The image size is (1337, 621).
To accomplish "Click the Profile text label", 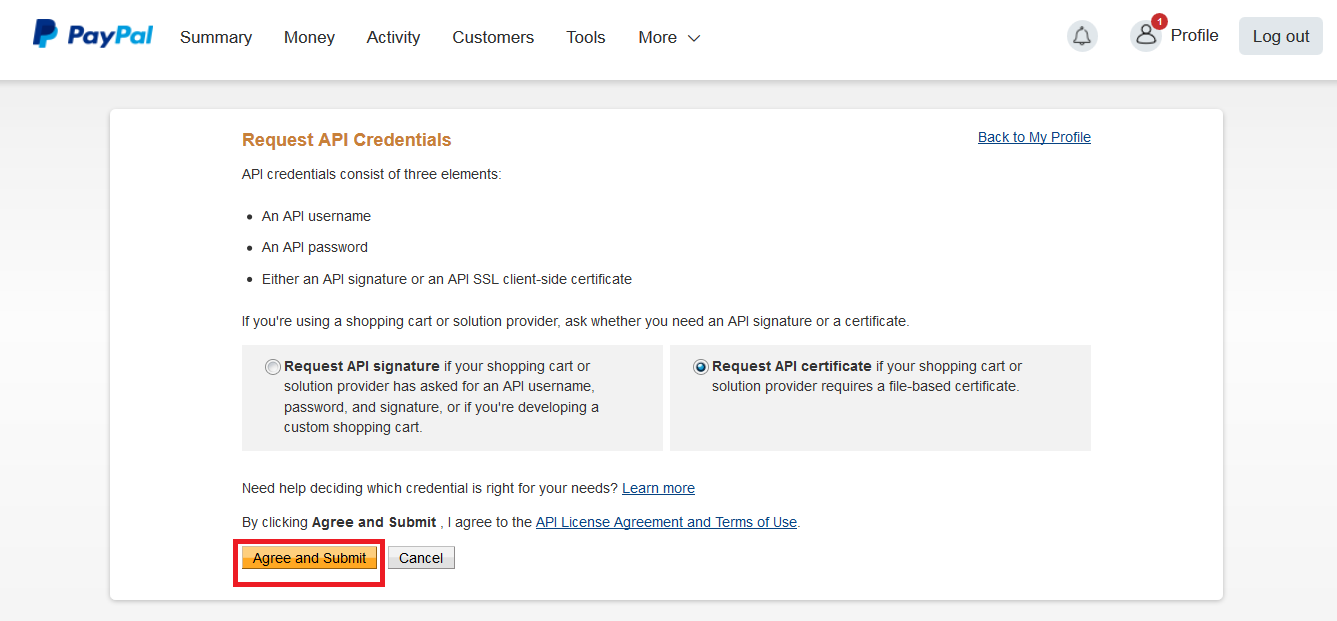I will coord(1195,35).
